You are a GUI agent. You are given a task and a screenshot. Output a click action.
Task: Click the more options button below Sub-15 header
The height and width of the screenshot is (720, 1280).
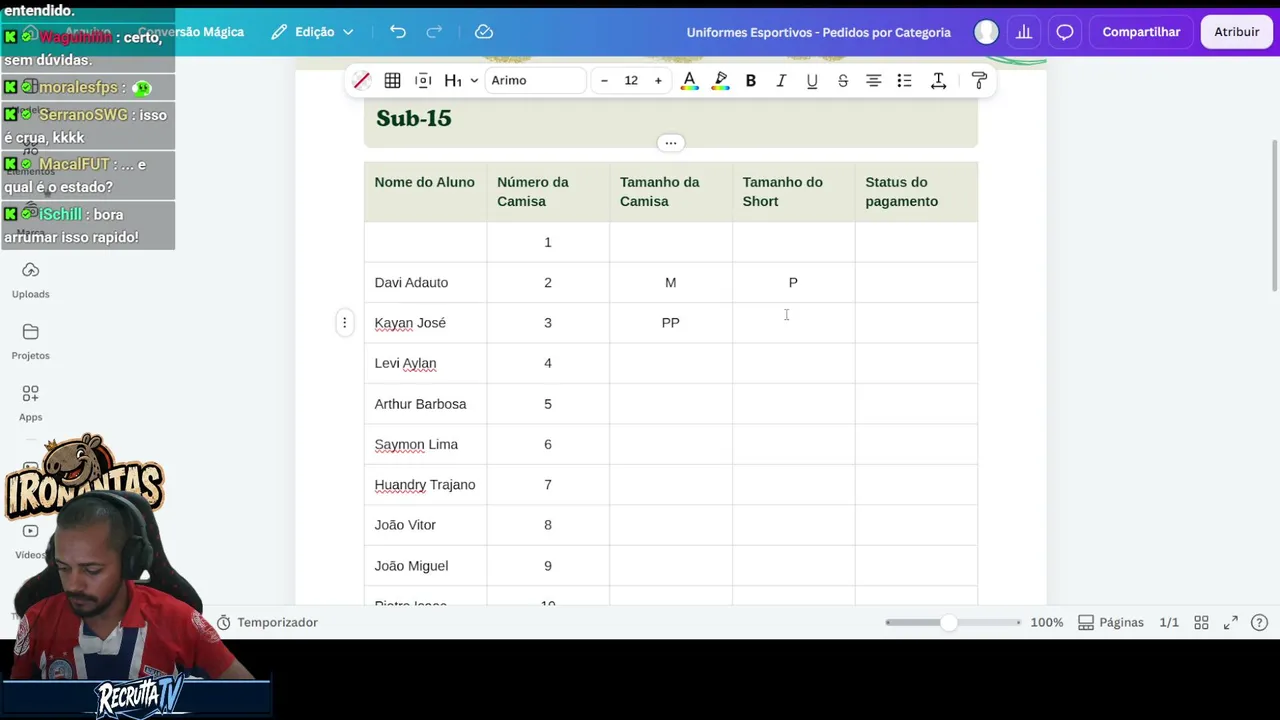[x=671, y=143]
